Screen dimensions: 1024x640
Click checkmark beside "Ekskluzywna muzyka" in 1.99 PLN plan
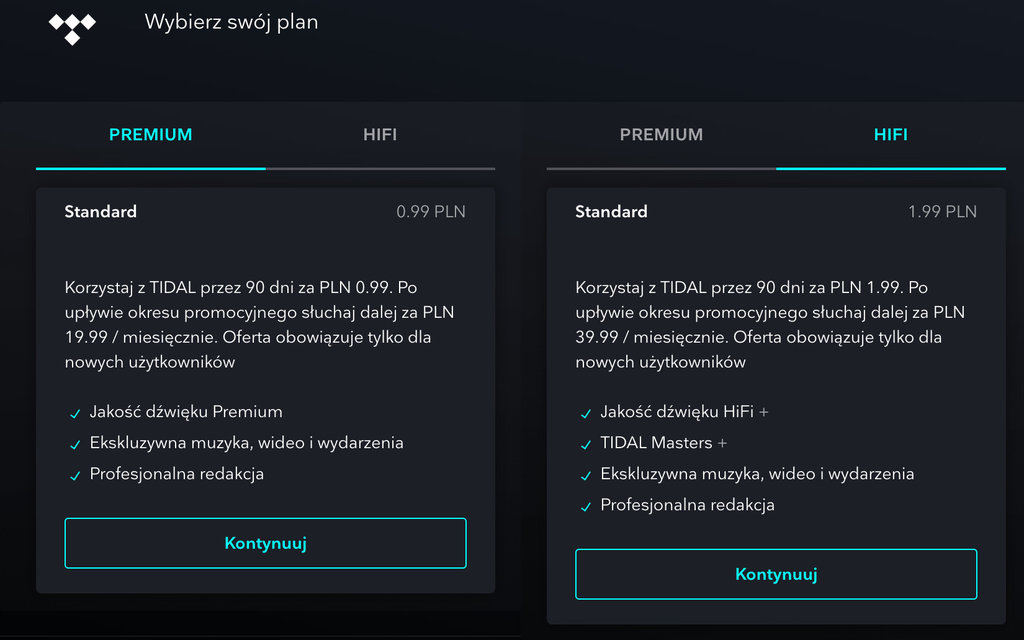(586, 475)
